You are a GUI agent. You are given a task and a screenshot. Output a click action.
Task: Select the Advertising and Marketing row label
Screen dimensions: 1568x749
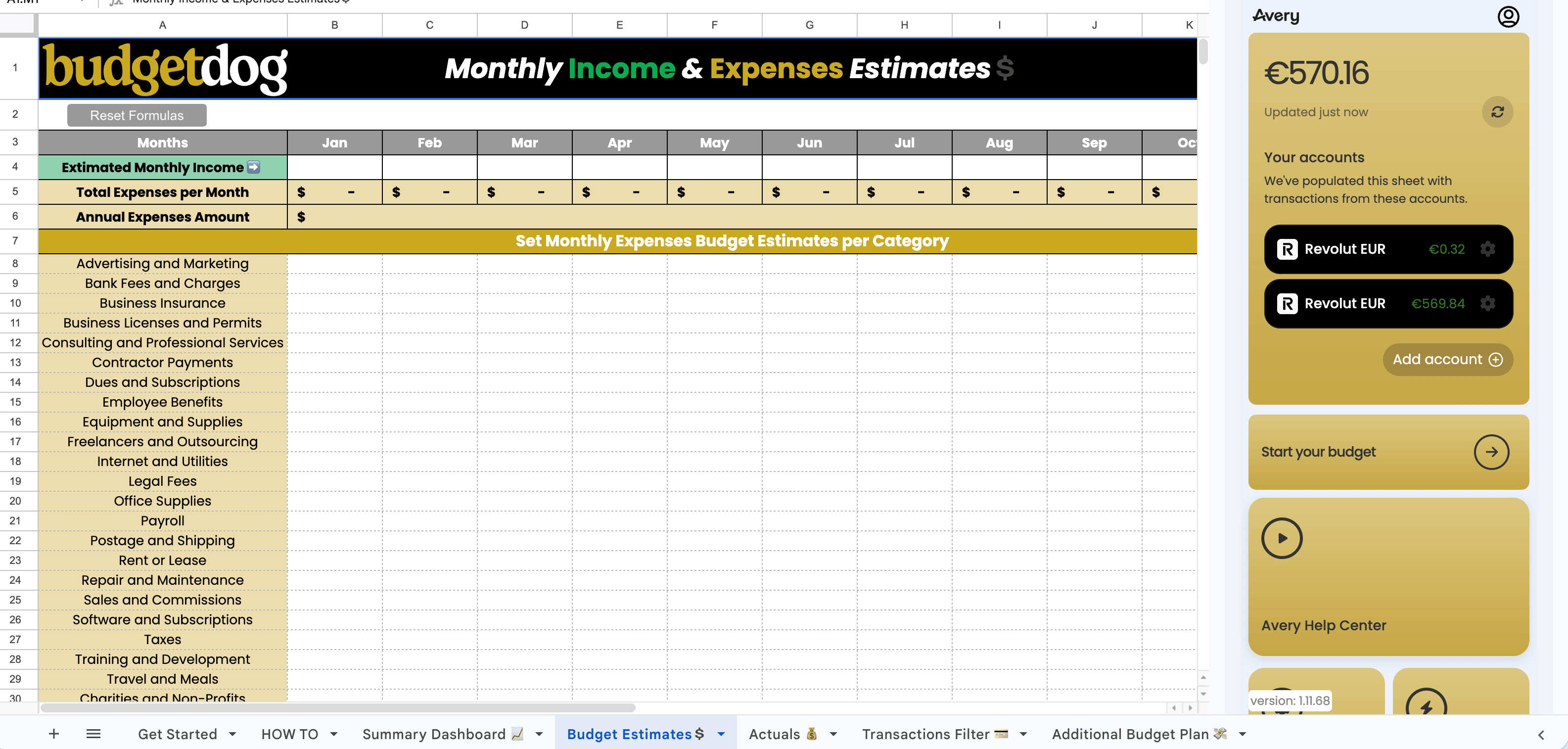[163, 264]
